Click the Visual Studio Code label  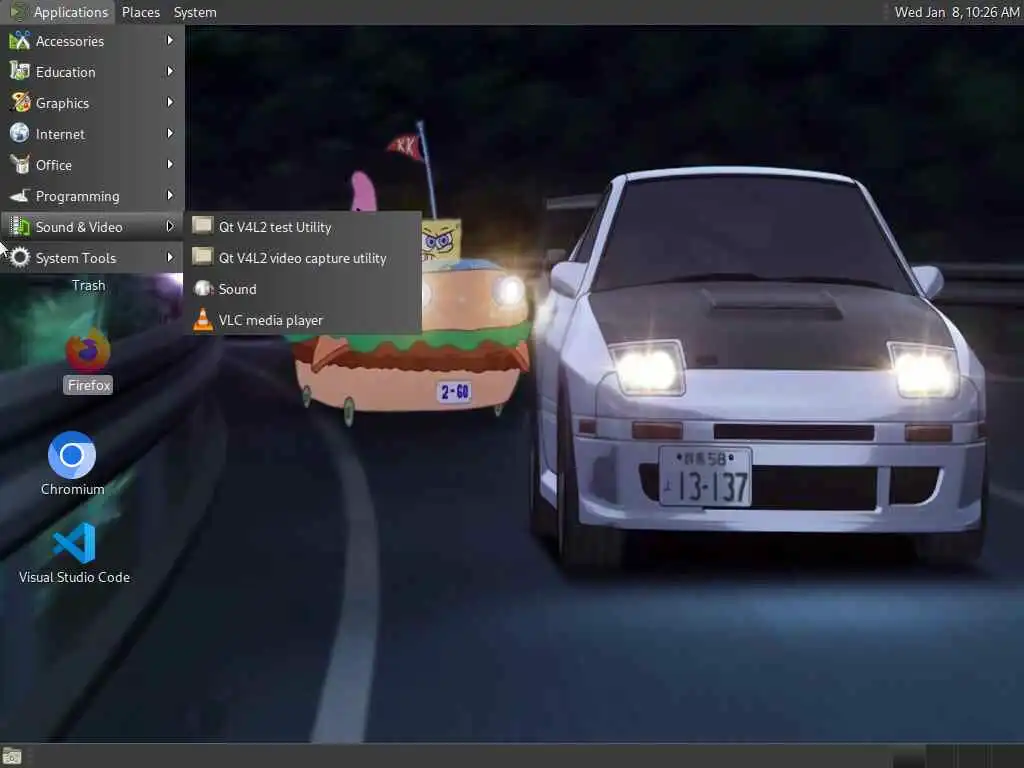click(74, 577)
